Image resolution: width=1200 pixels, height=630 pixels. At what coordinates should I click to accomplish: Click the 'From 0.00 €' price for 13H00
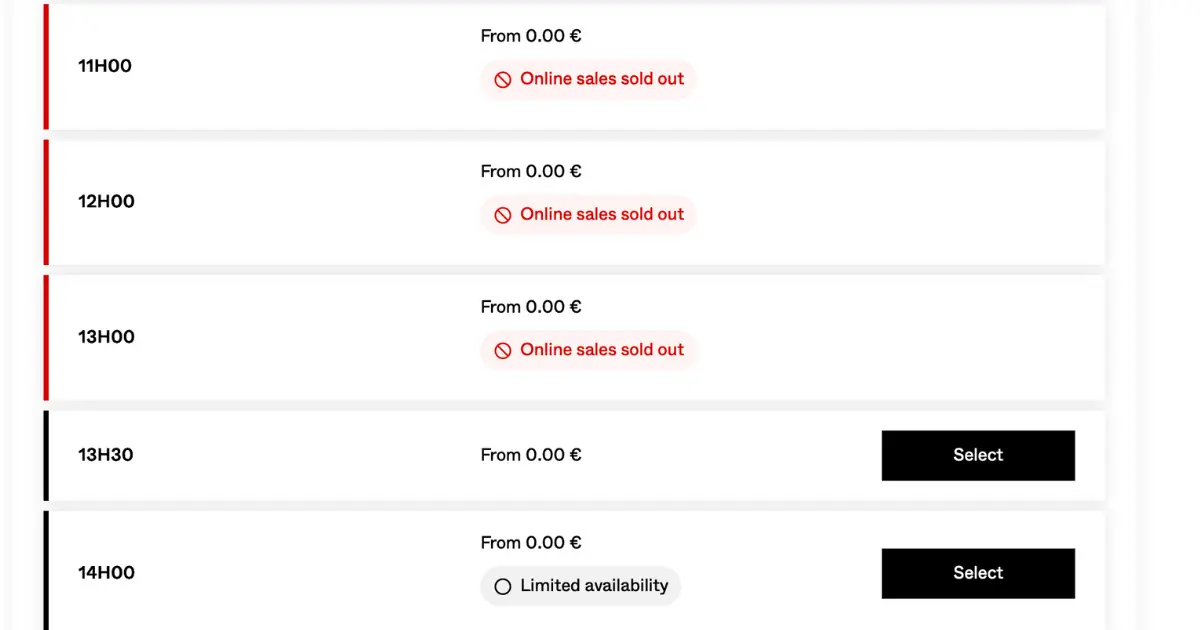click(x=530, y=307)
